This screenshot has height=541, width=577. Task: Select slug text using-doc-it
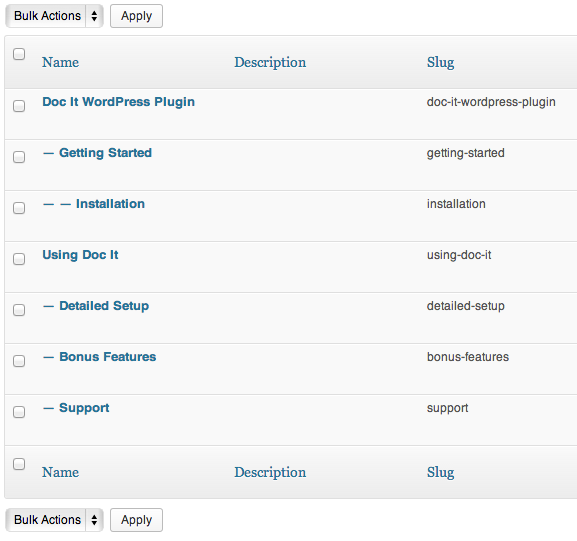[x=459, y=255]
